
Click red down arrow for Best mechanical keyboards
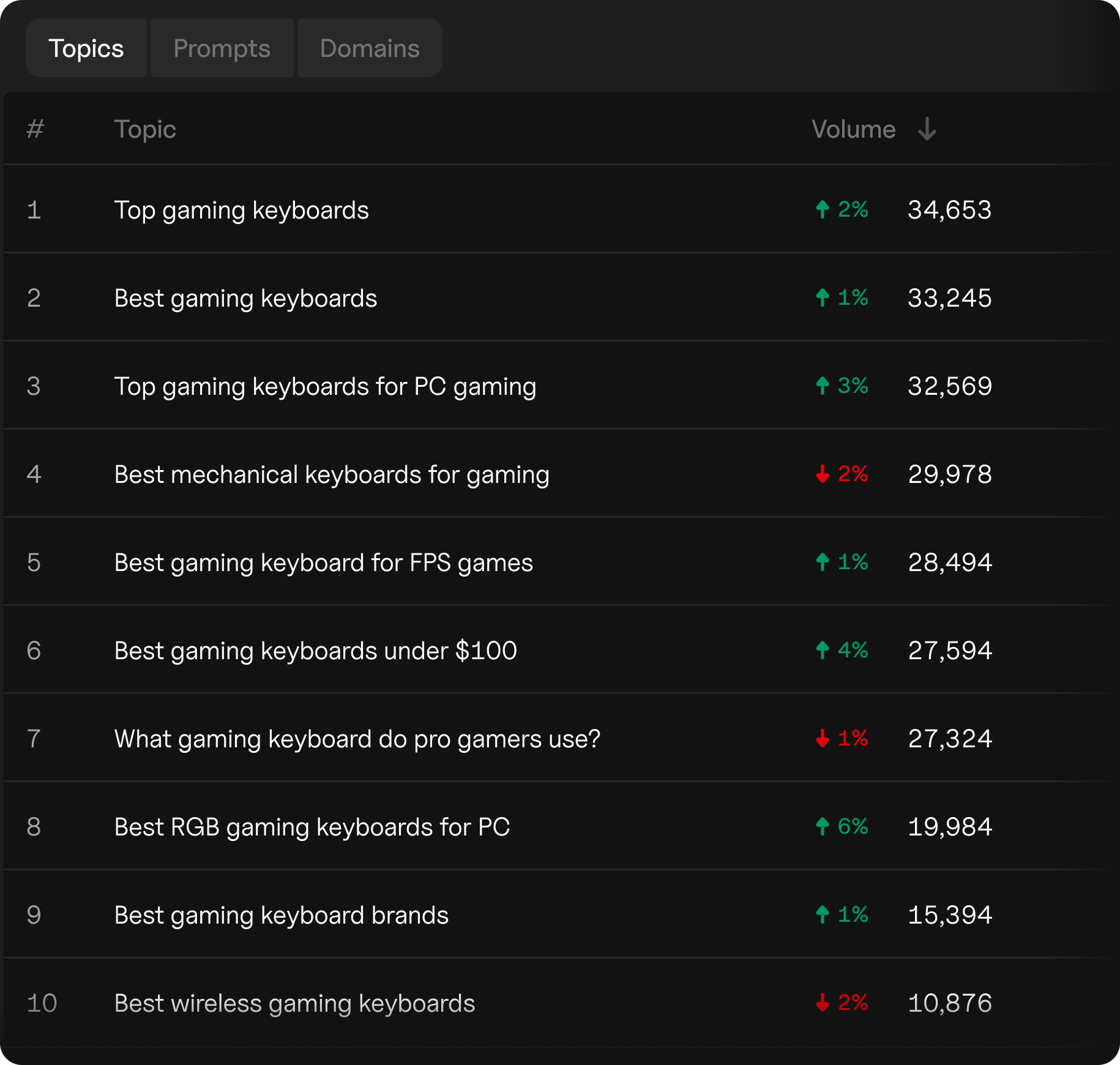tap(823, 474)
